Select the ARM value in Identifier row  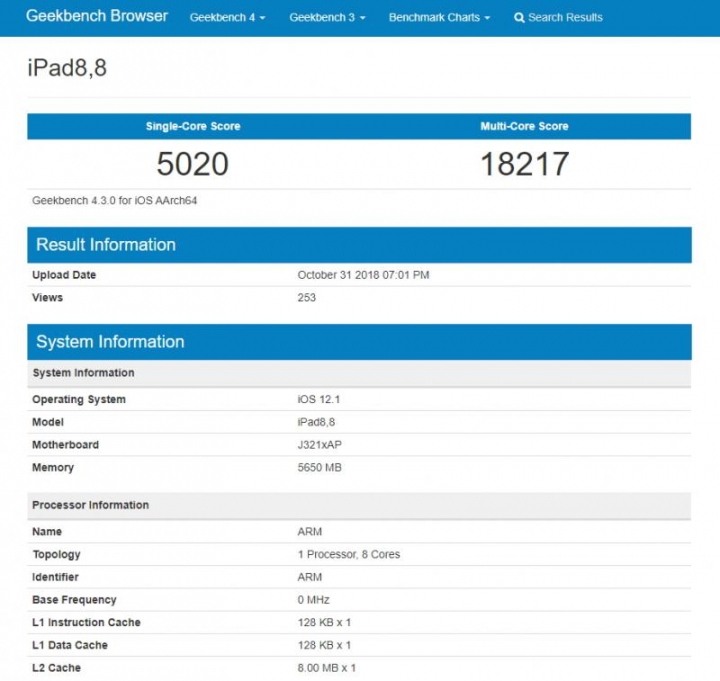click(309, 577)
